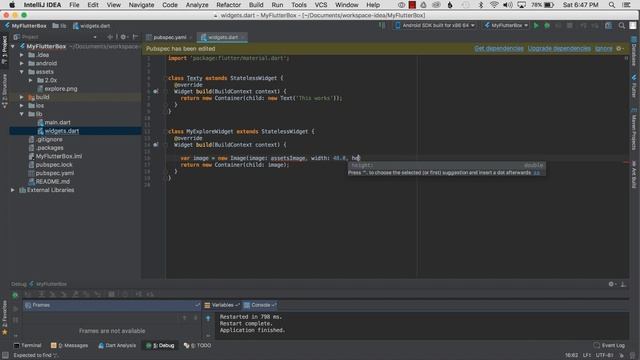This screenshot has height=360, width=640.
Task: Run MyFlutterBox with the green play icon
Action: (x=536, y=25)
